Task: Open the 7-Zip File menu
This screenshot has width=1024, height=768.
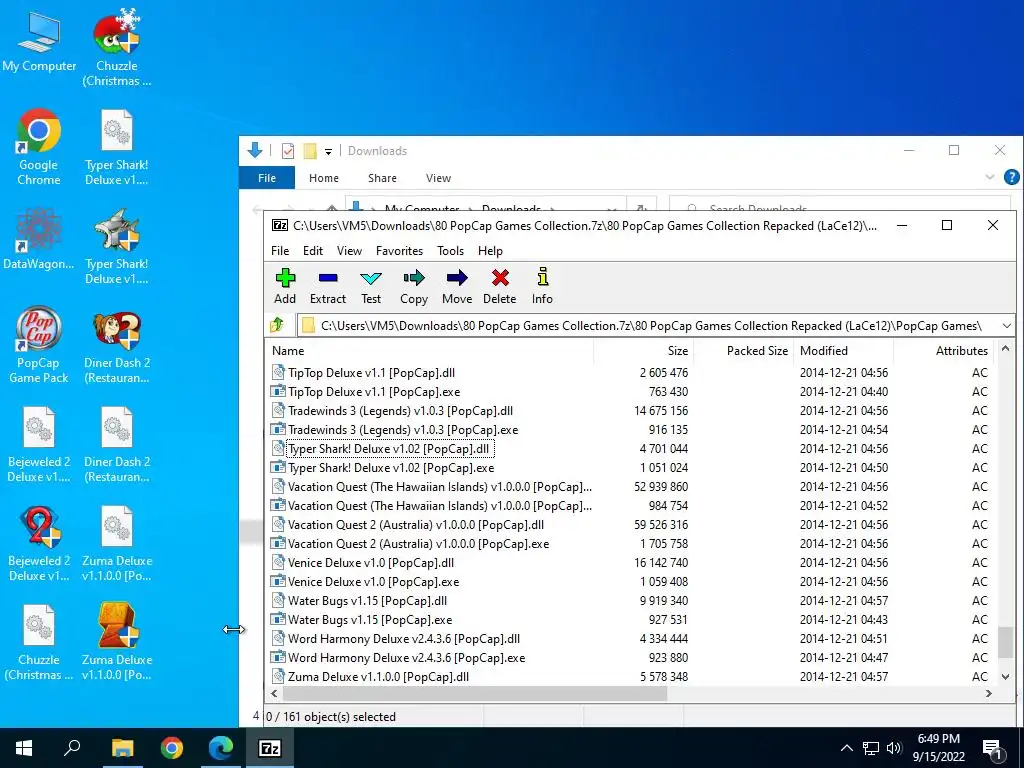Action: 280,251
